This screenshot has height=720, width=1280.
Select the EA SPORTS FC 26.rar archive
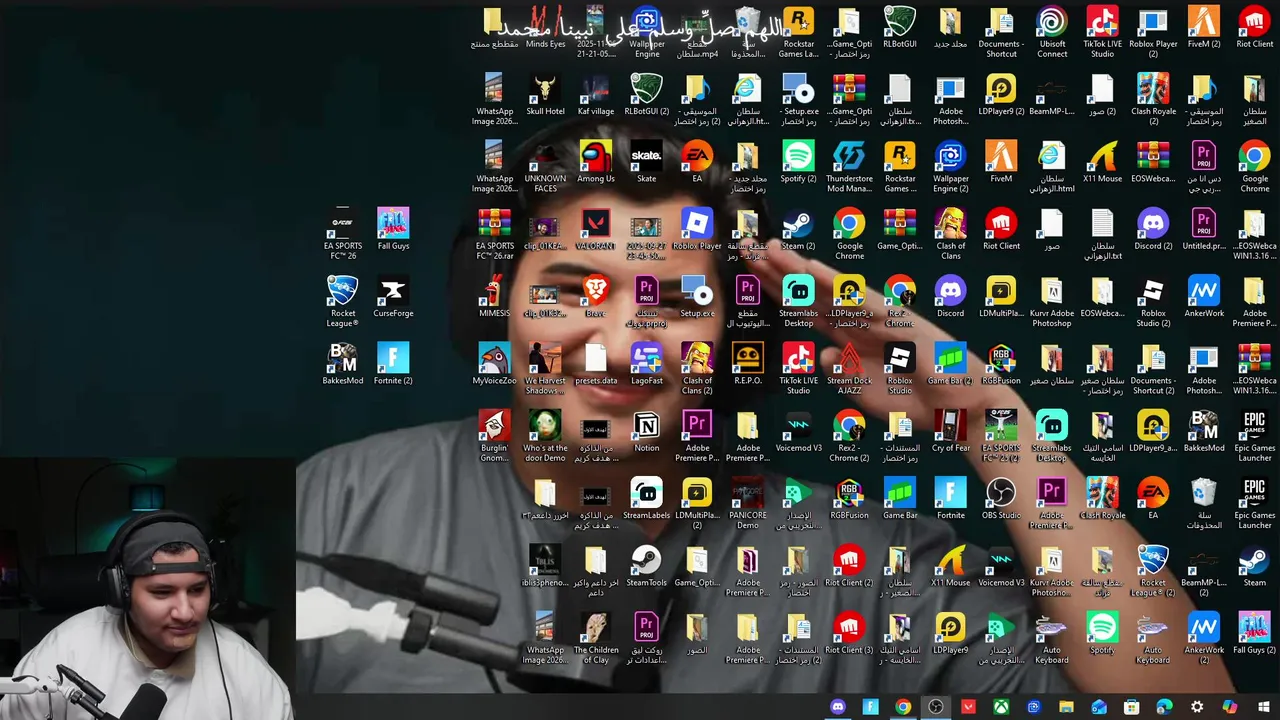pyautogui.click(x=494, y=234)
